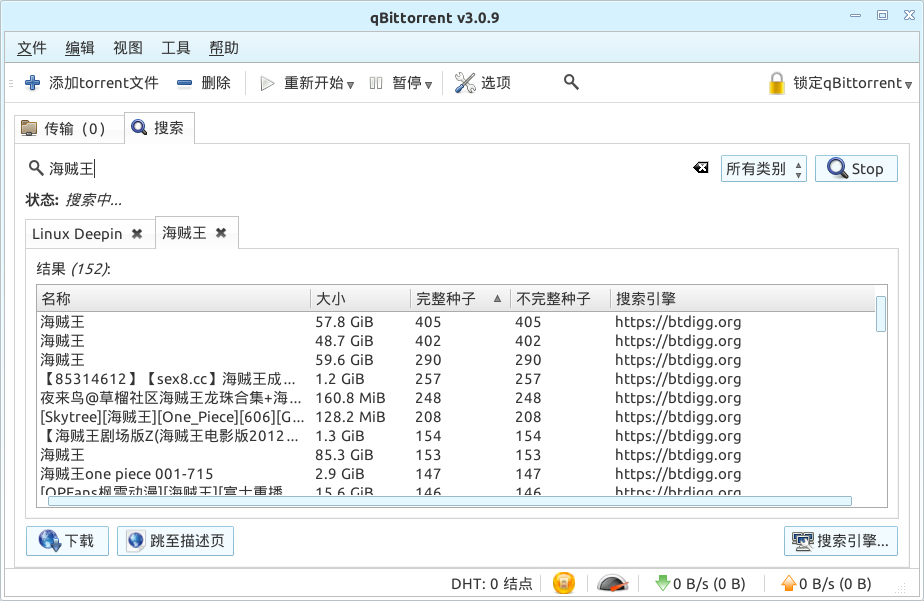
Task: Close the 海贼王 search tab
Action: click(x=221, y=233)
